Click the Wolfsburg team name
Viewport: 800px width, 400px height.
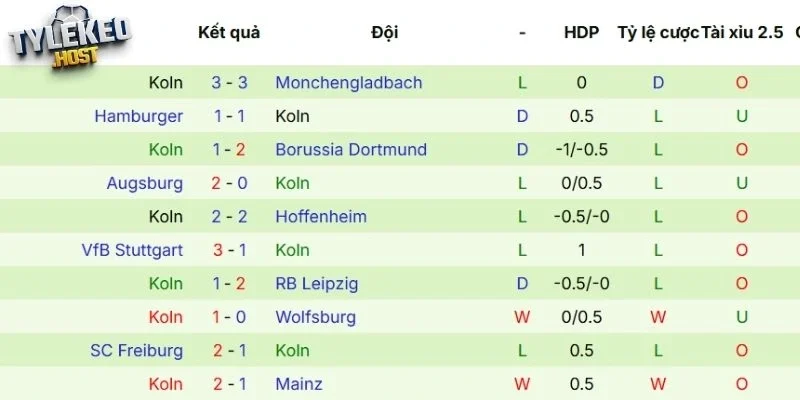coord(315,317)
